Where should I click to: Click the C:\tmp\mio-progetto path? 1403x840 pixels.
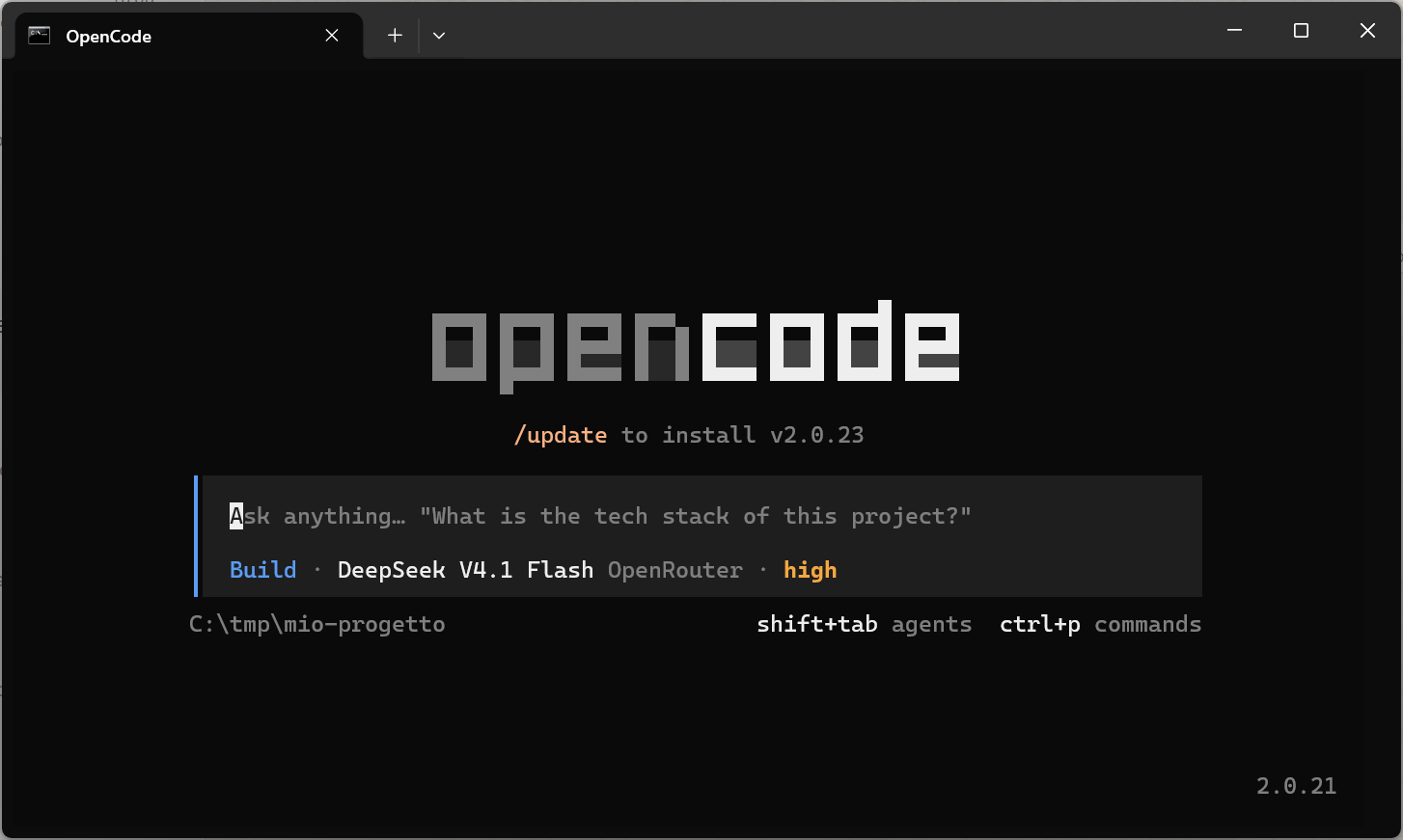[317, 625]
